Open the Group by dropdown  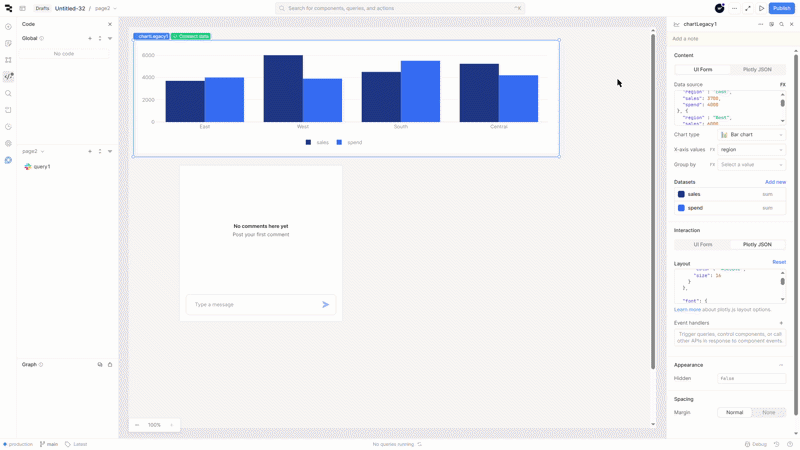pyautogui.click(x=752, y=164)
